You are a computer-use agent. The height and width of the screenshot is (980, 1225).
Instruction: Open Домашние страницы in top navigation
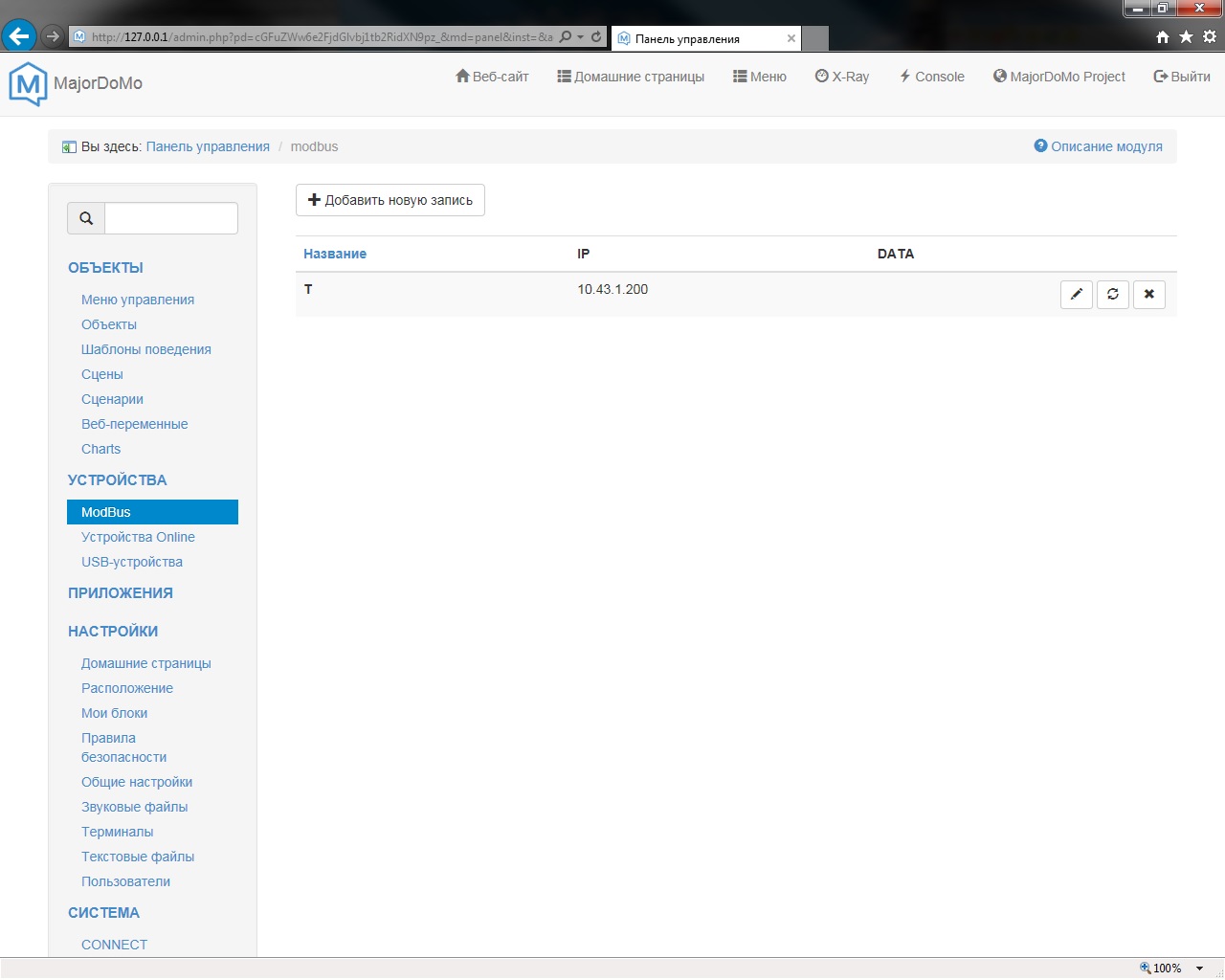(x=631, y=77)
